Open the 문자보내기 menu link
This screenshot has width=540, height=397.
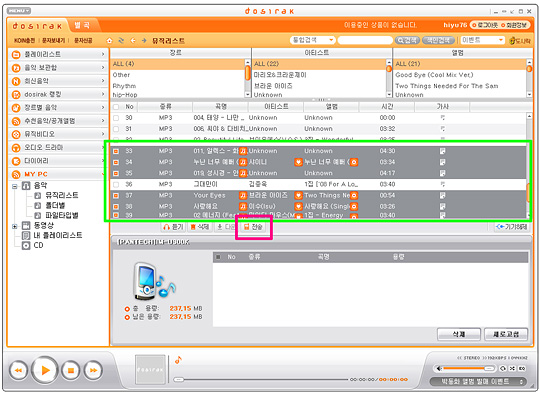click(x=53, y=41)
